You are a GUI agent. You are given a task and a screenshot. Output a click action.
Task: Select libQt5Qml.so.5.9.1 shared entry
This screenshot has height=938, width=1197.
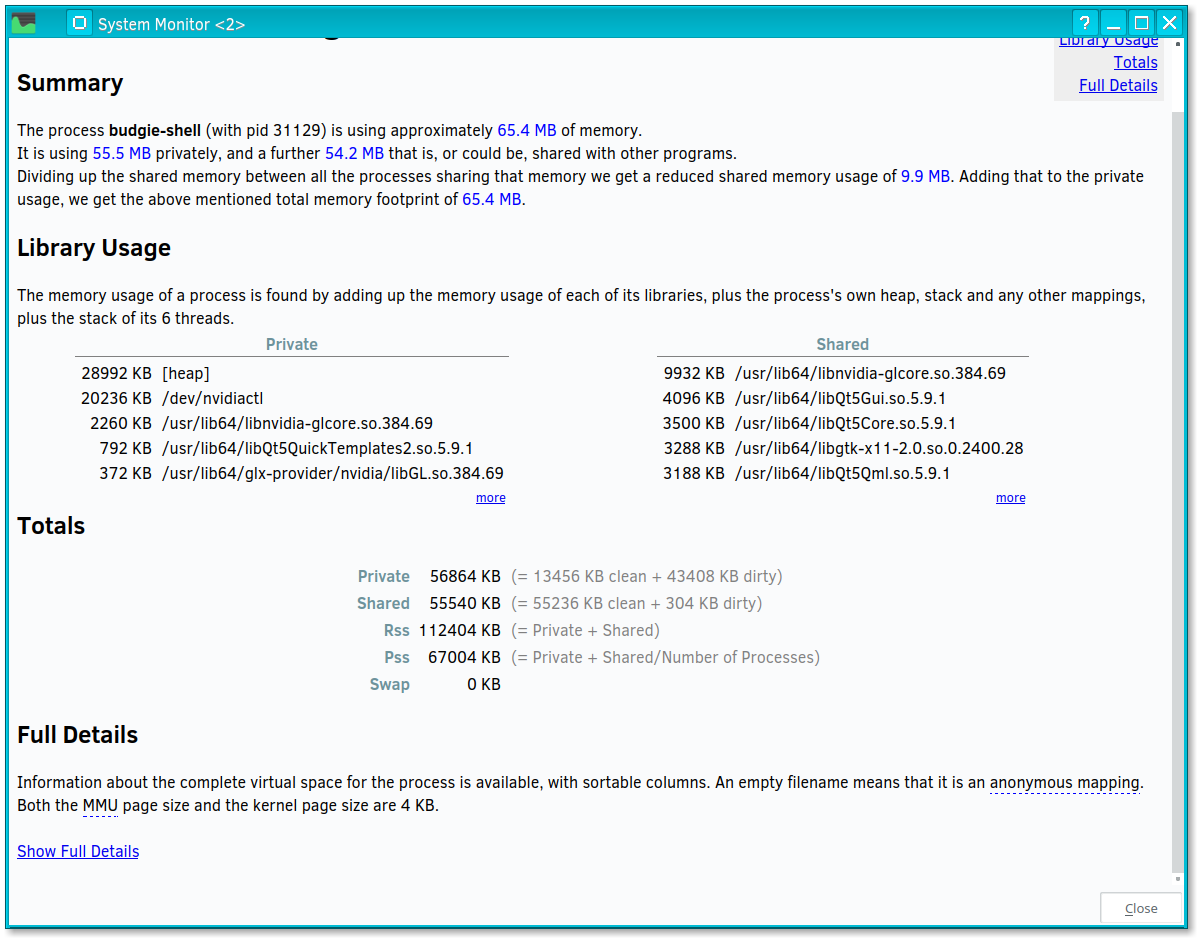point(843,473)
